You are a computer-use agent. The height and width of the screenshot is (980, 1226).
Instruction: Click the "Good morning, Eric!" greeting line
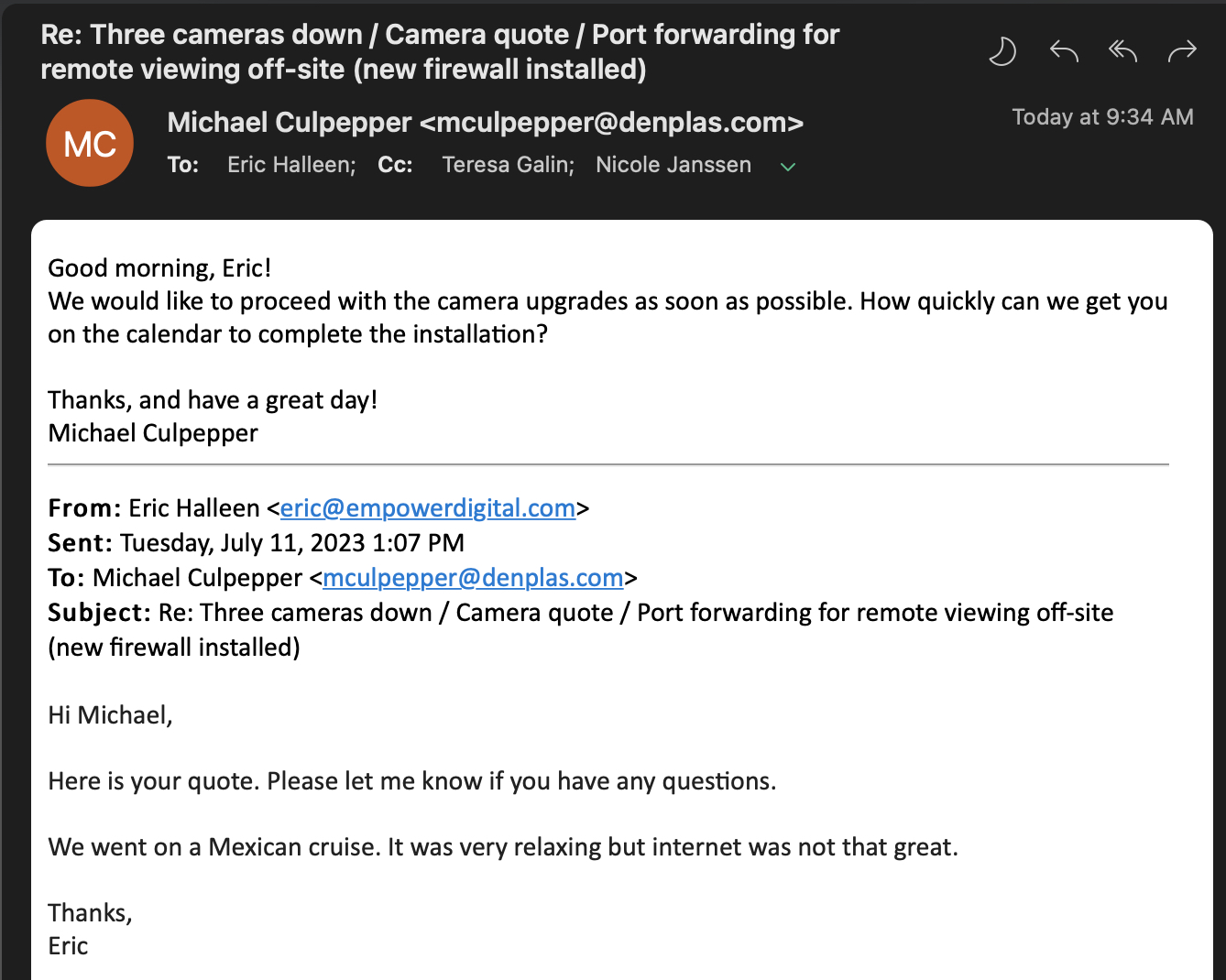[x=159, y=268]
